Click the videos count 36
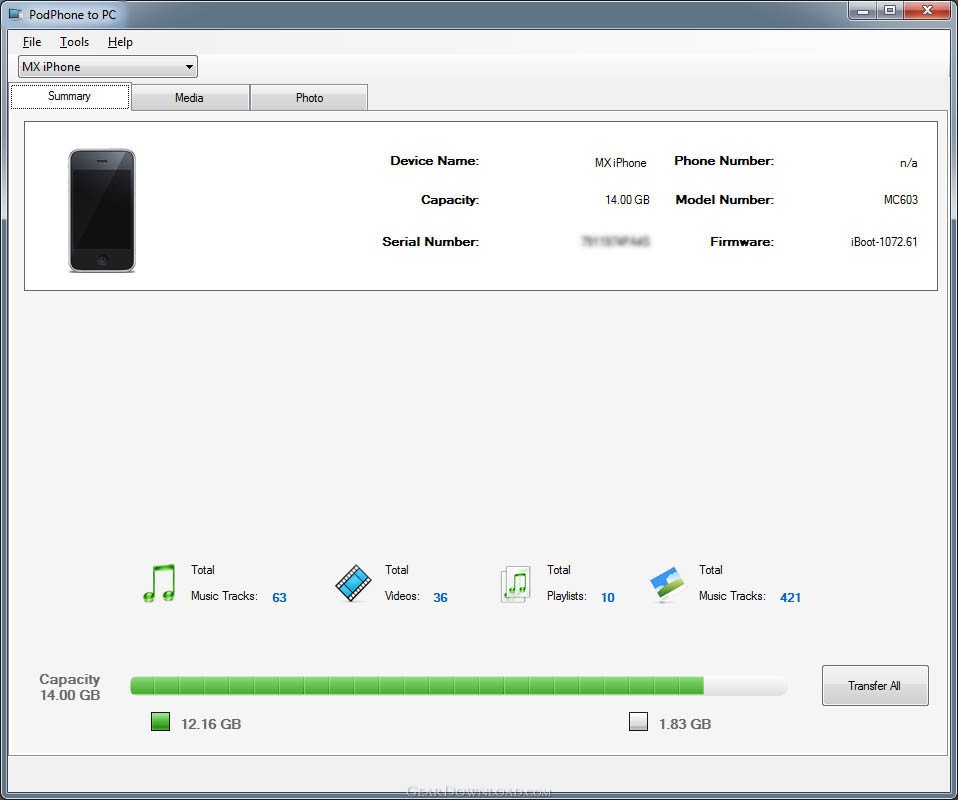This screenshot has height=800, width=958. pos(441,597)
